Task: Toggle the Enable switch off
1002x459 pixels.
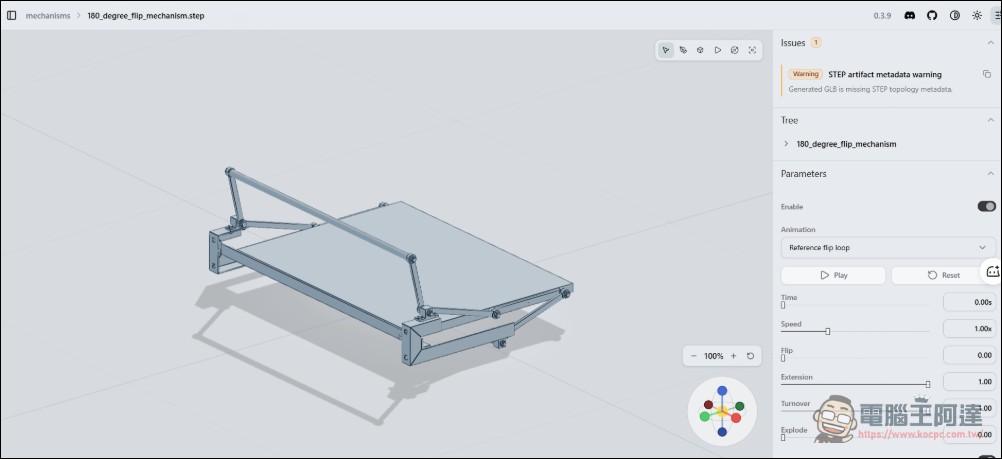Action: pyautogui.click(x=987, y=206)
